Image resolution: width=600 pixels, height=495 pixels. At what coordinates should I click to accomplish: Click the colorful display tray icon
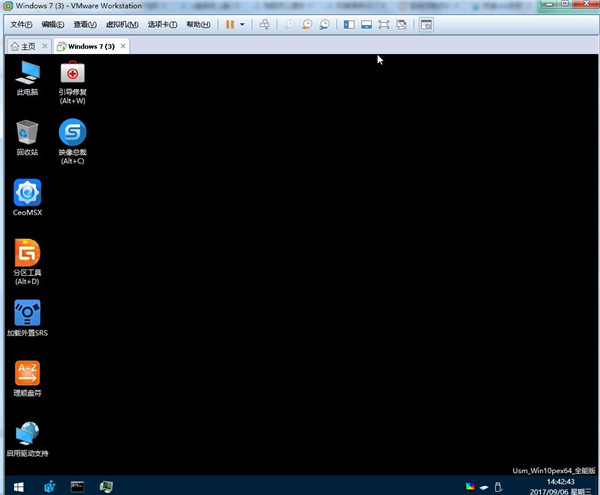tap(470, 487)
